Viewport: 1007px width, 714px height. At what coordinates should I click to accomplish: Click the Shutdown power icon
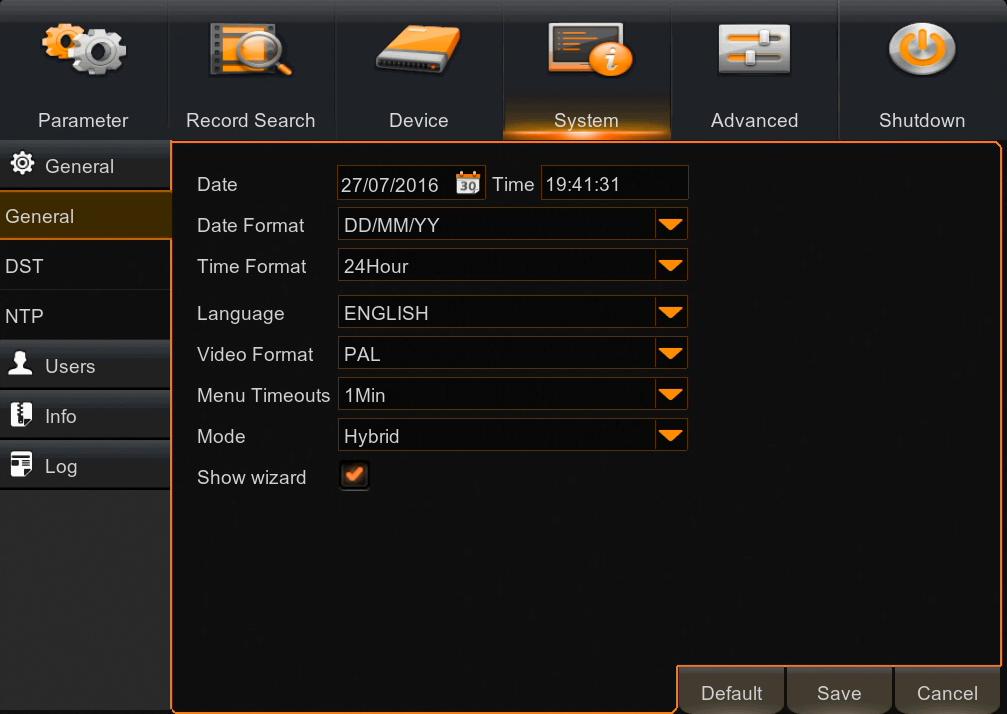click(x=922, y=49)
